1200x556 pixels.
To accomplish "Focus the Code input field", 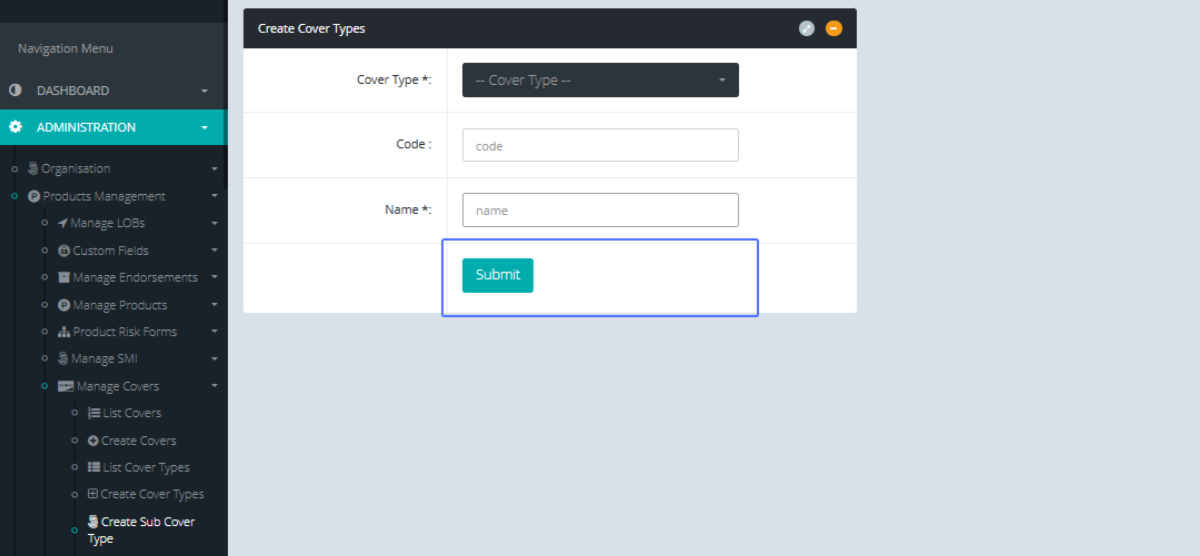I will click(x=600, y=145).
